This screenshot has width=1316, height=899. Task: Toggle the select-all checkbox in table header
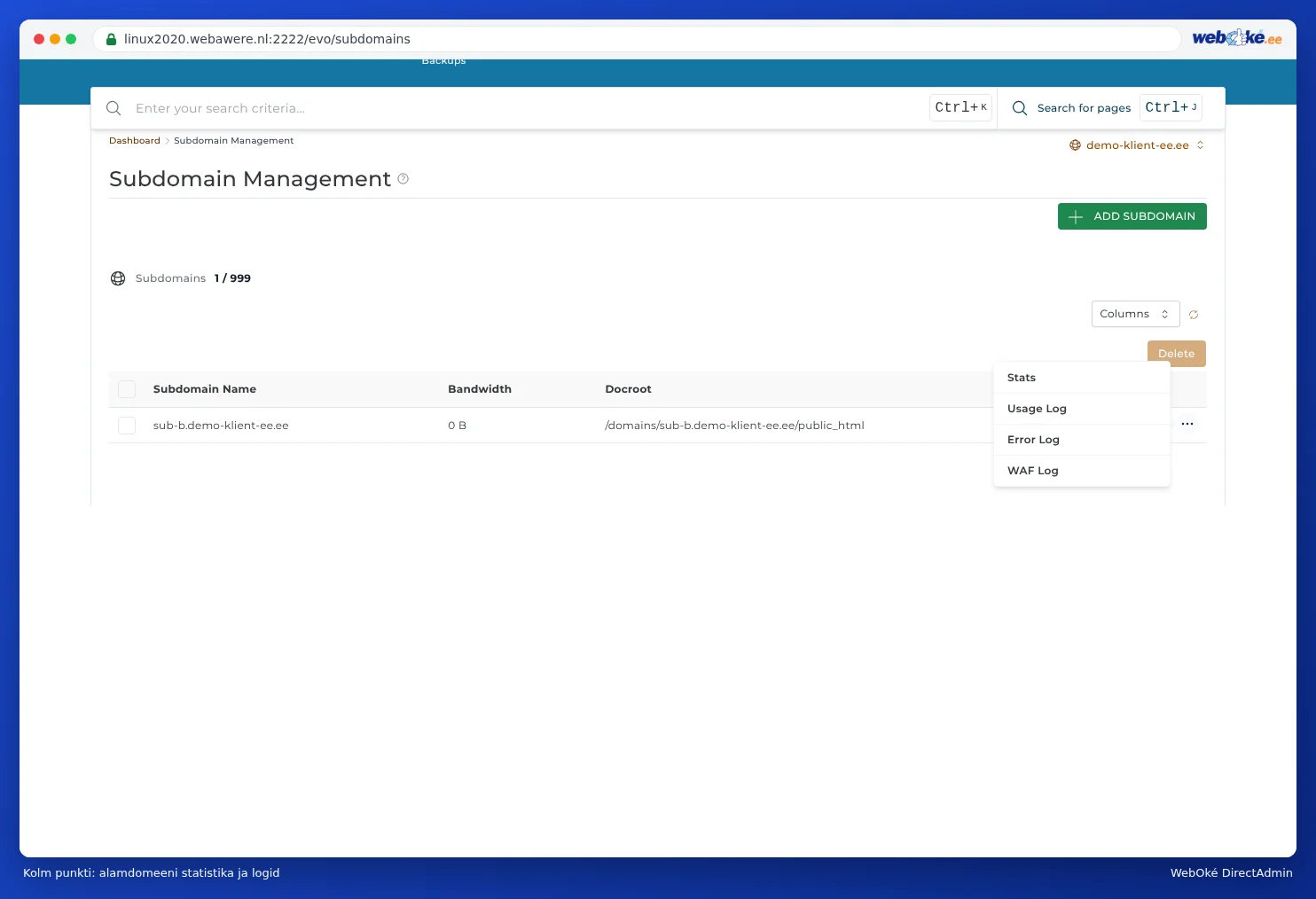[x=127, y=389]
